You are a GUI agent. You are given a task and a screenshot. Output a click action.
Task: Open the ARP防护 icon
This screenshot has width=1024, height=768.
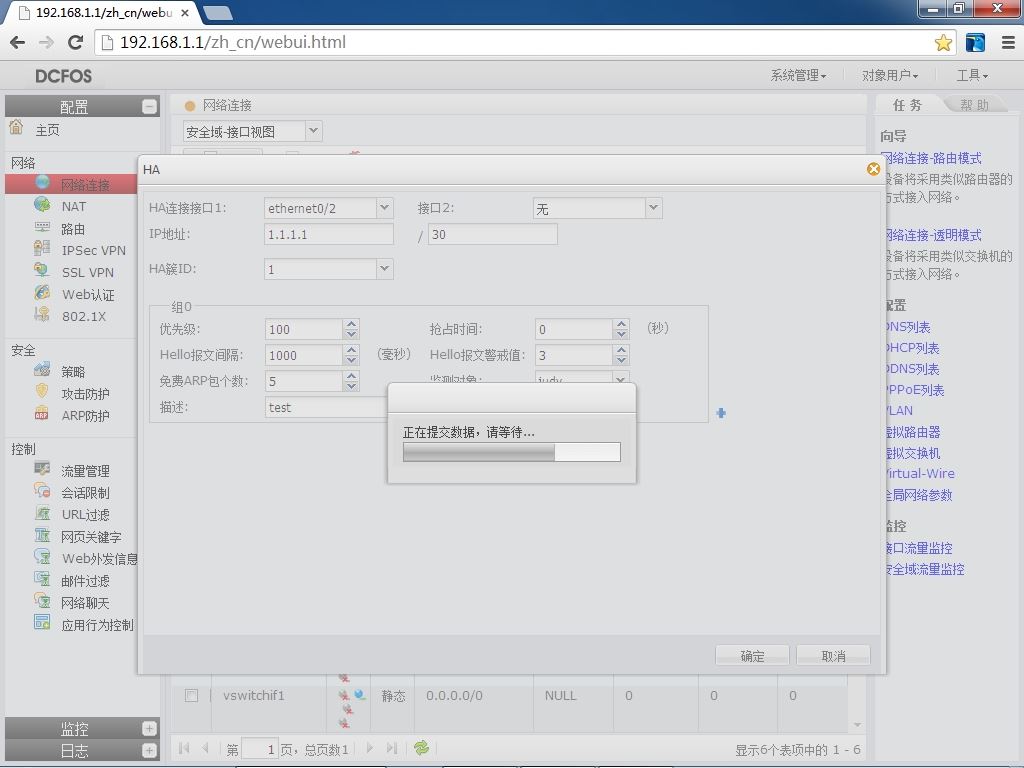tap(42, 413)
